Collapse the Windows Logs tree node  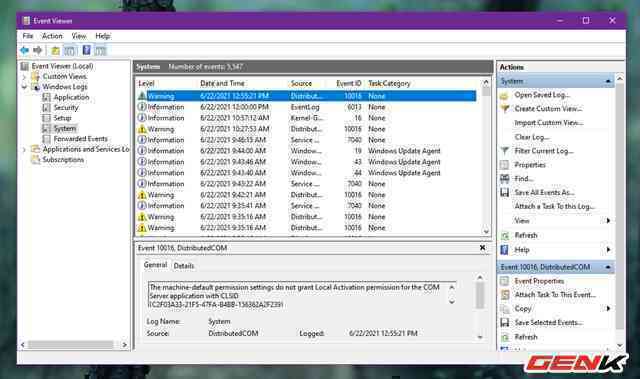[x=24, y=87]
